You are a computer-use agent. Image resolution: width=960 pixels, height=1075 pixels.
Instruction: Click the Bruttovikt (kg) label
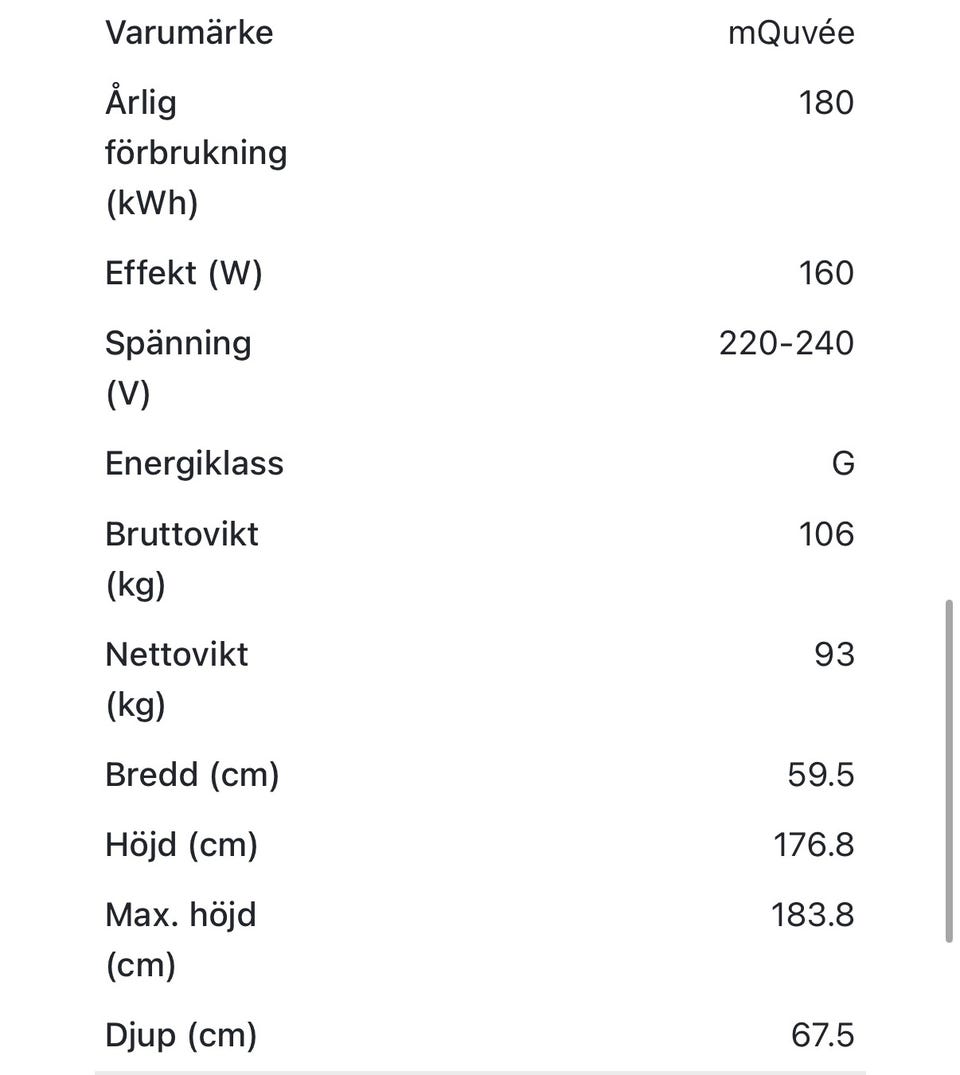pos(181,558)
